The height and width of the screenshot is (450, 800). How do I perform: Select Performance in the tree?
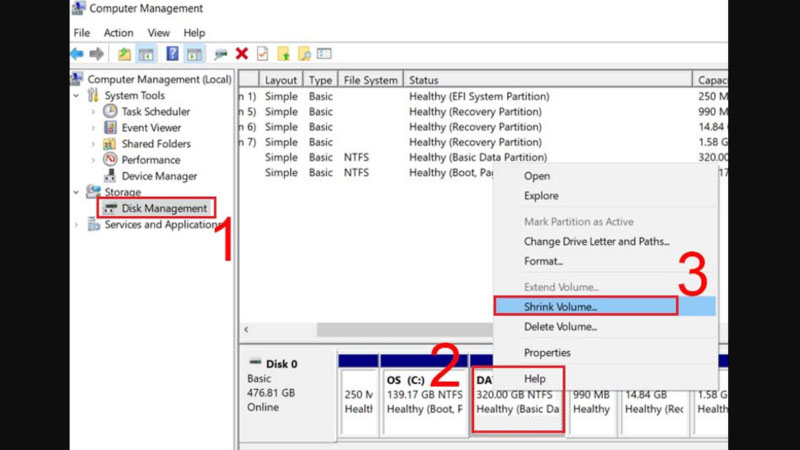(x=151, y=160)
